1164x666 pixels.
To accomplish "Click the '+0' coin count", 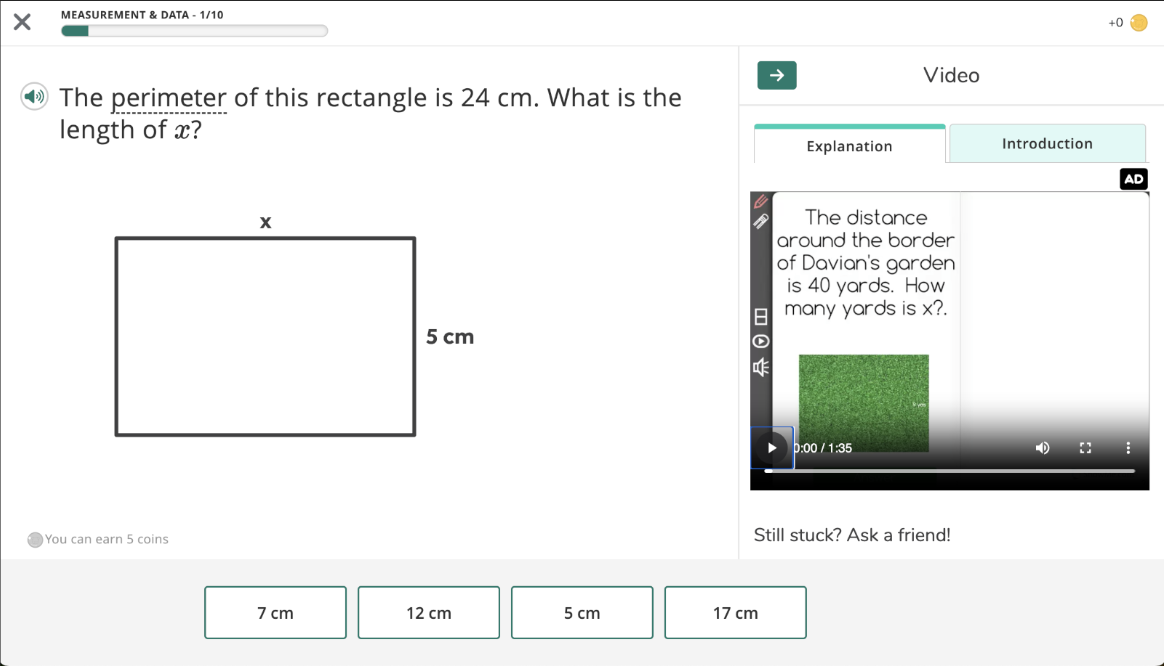I will (x=1115, y=23).
